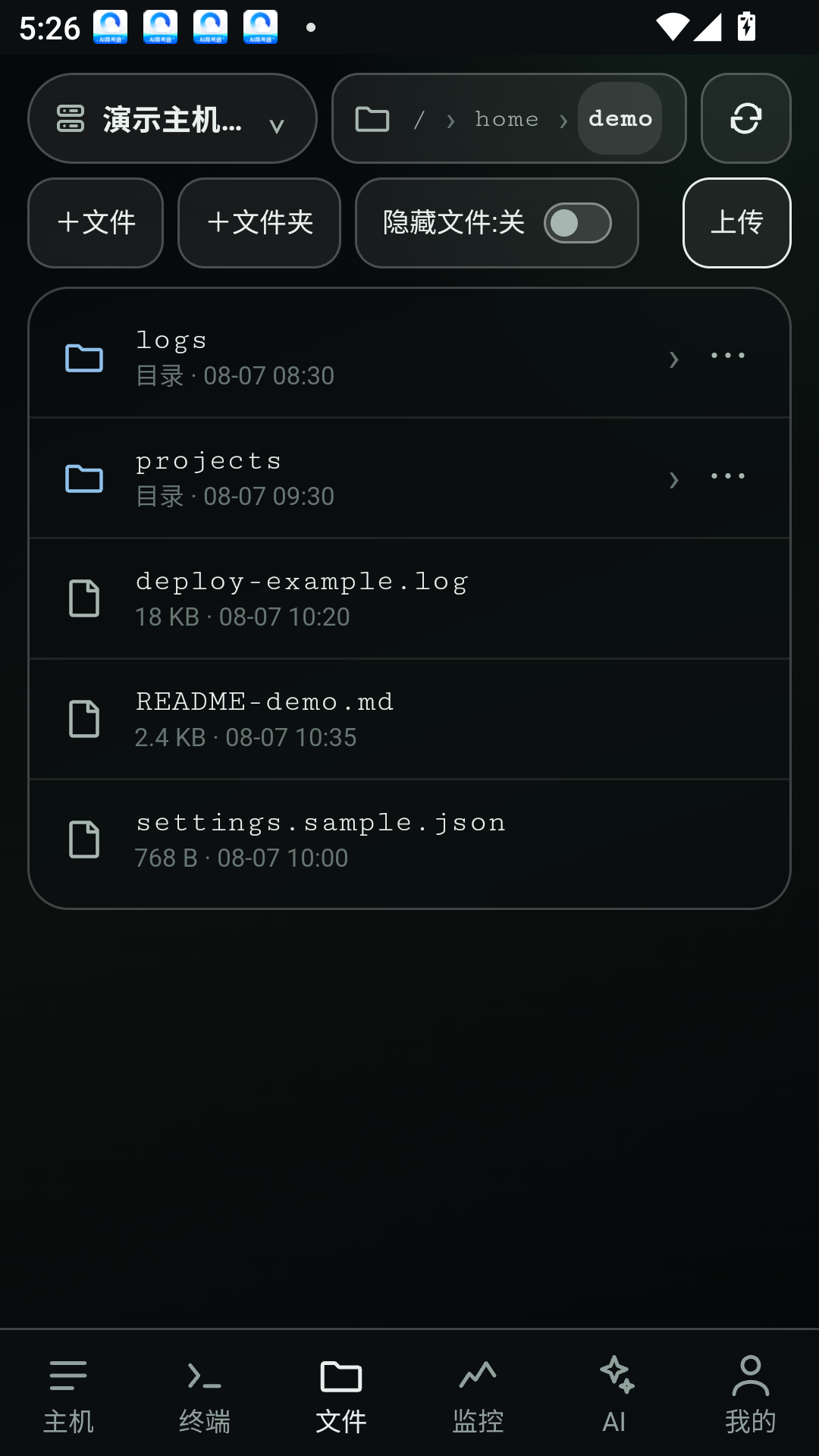Screen dimensions: 819x1456
Task: Open more options for logs folder
Action: [727, 356]
